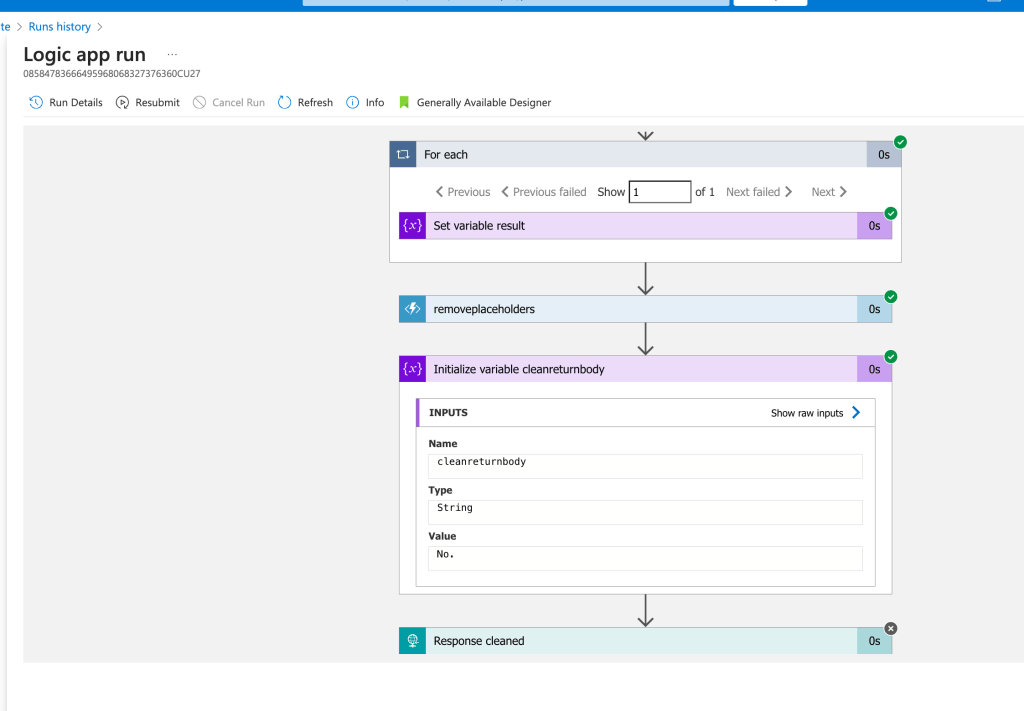
Task: Click Previous failed iteration button
Action: [x=543, y=192]
